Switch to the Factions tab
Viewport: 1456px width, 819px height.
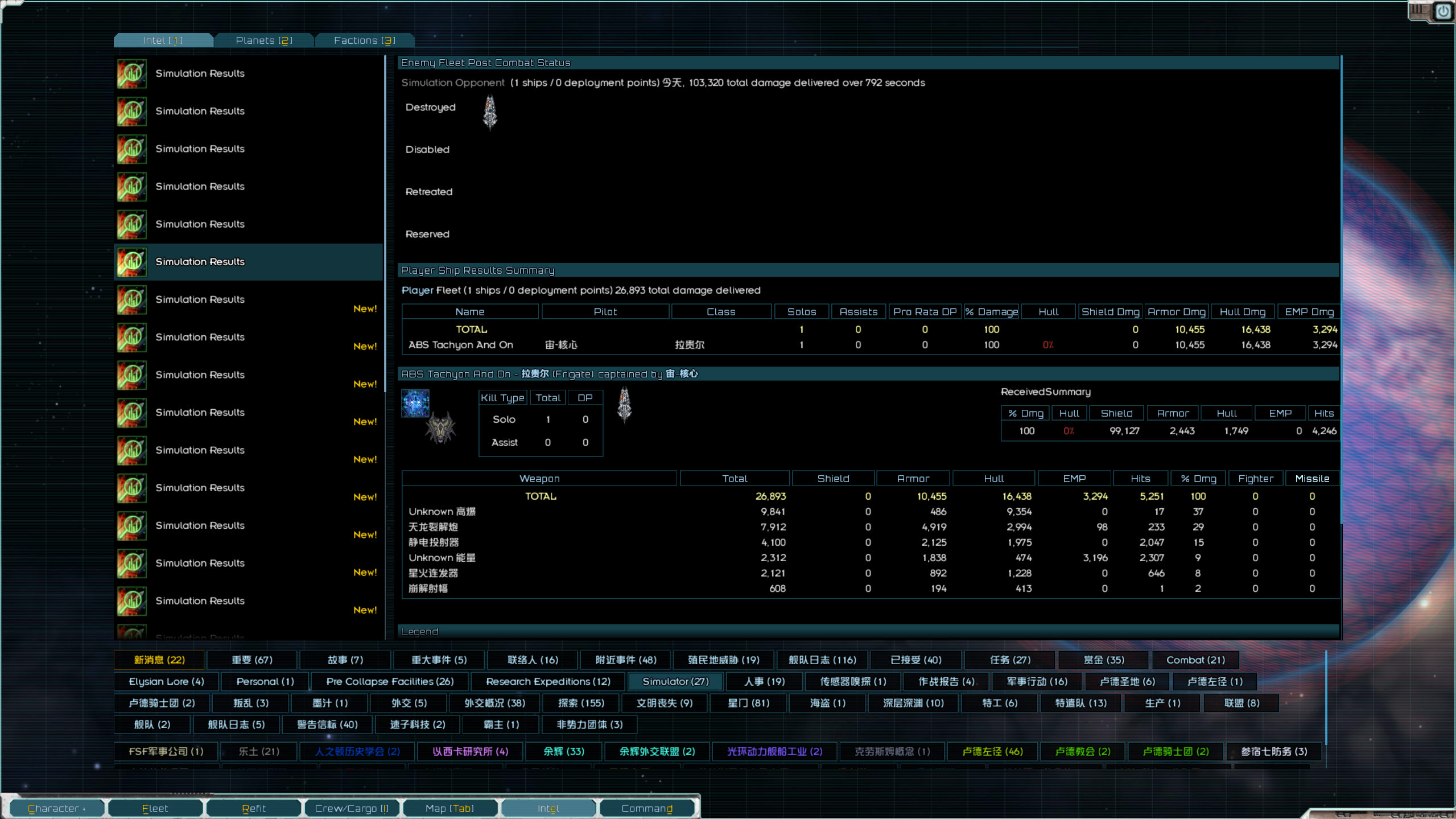364,40
